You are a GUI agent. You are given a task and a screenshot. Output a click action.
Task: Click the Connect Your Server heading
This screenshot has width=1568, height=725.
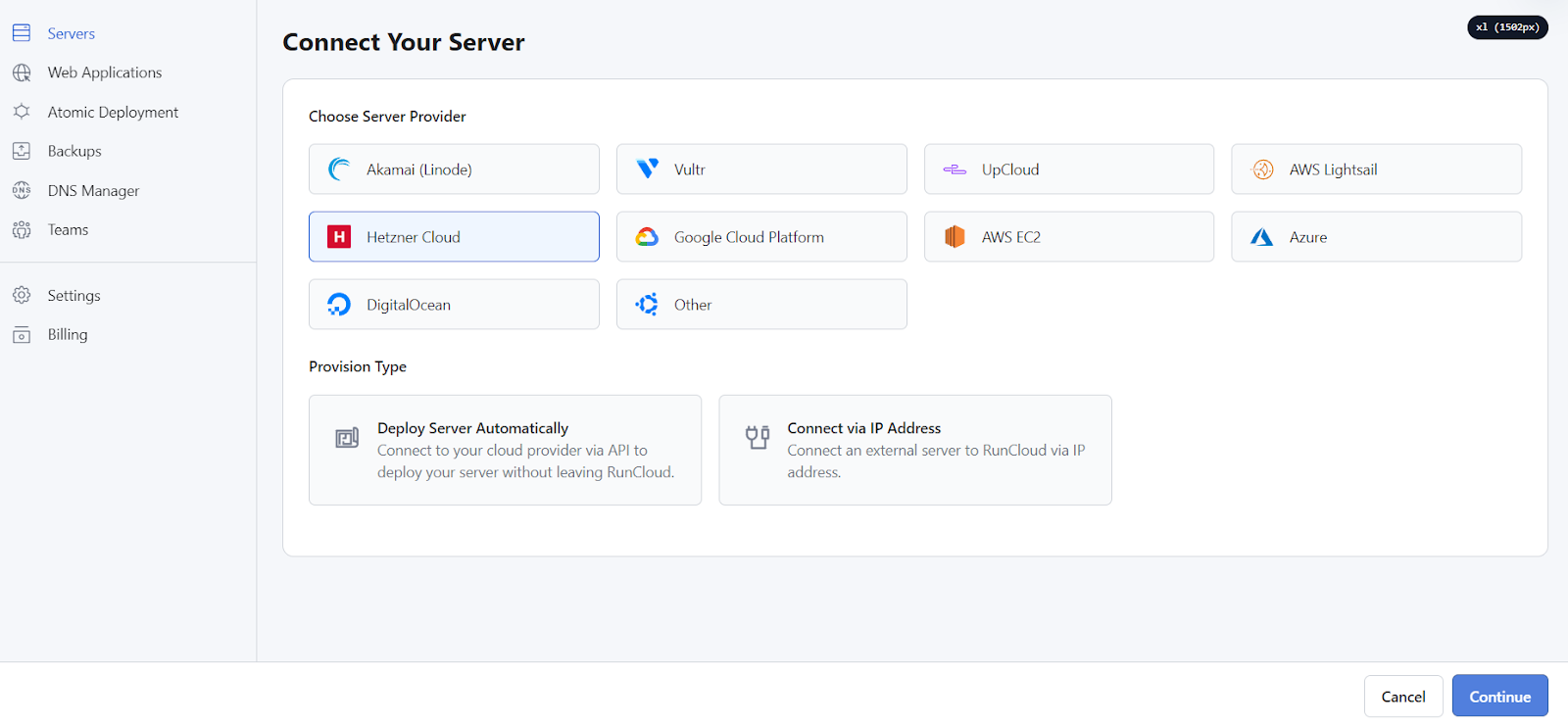pyautogui.click(x=404, y=42)
